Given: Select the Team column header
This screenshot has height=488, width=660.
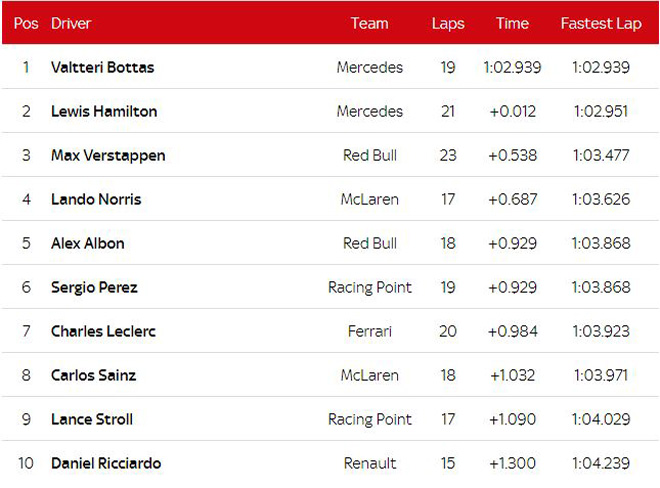Looking at the screenshot, I should 369,23.
